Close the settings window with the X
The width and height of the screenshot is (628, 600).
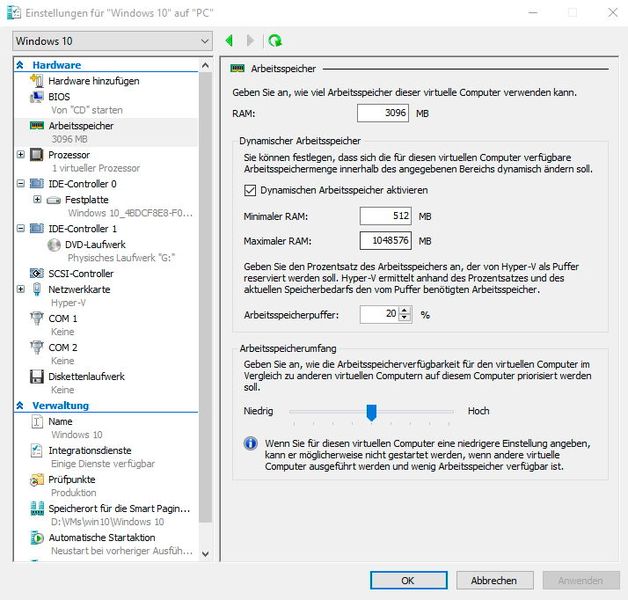tap(612, 12)
